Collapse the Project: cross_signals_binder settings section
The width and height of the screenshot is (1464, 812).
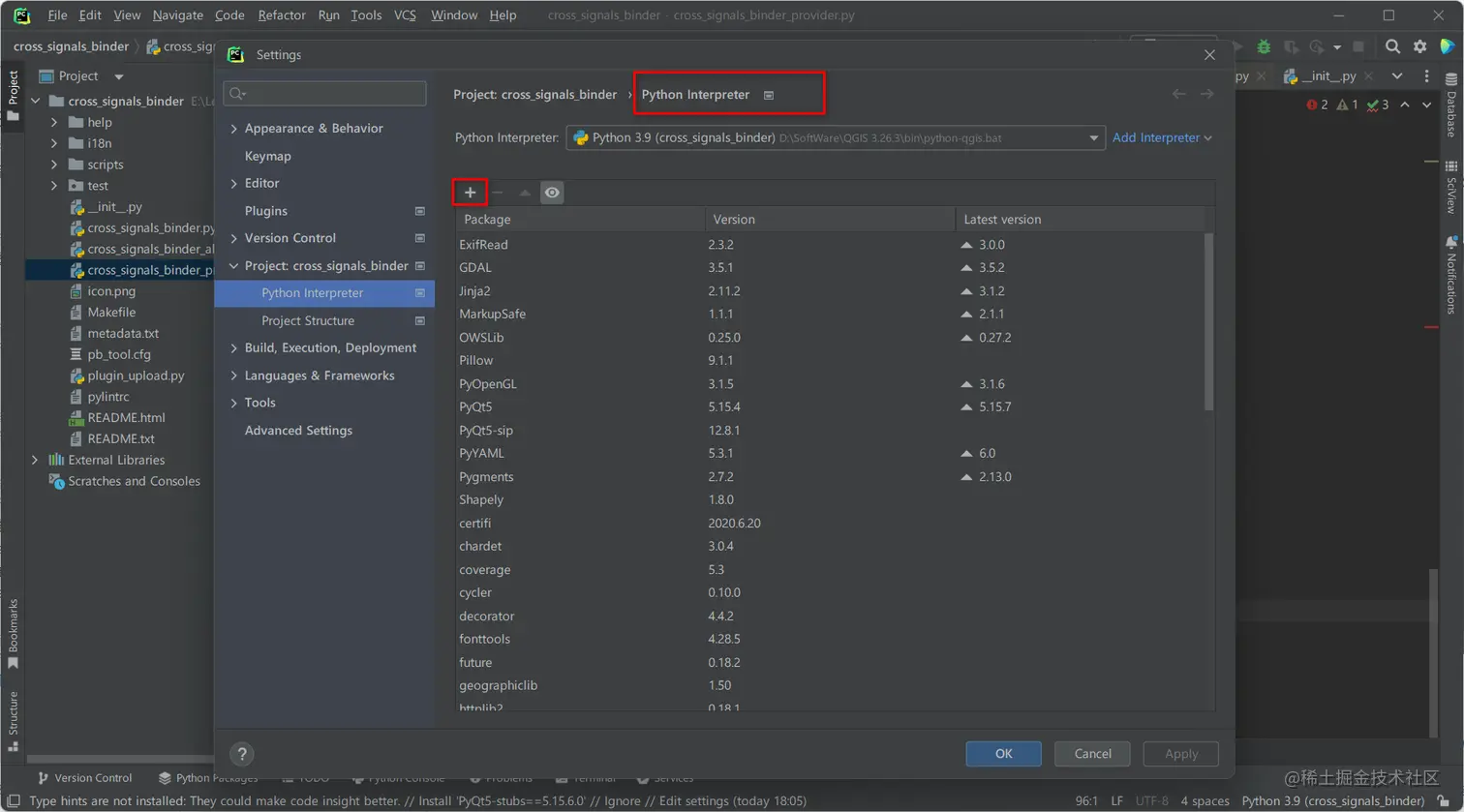click(x=234, y=266)
